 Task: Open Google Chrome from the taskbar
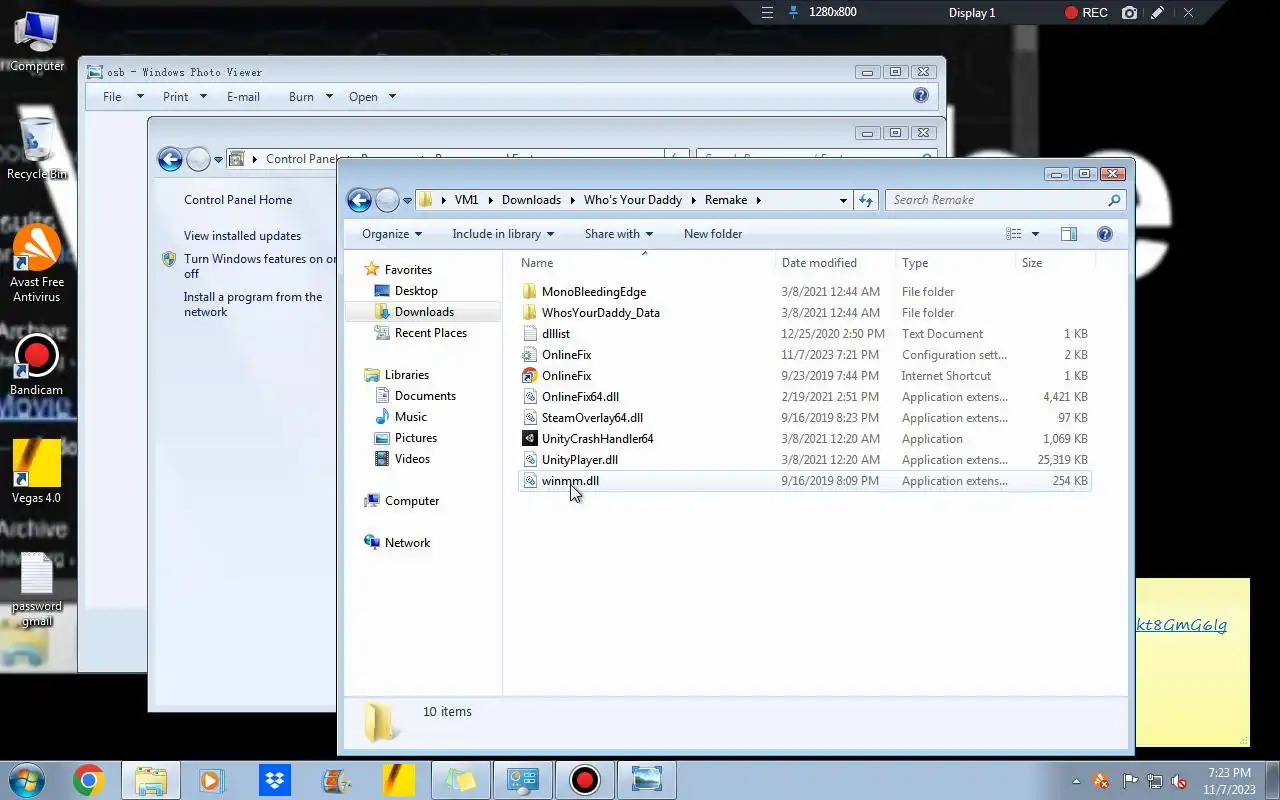click(88, 779)
